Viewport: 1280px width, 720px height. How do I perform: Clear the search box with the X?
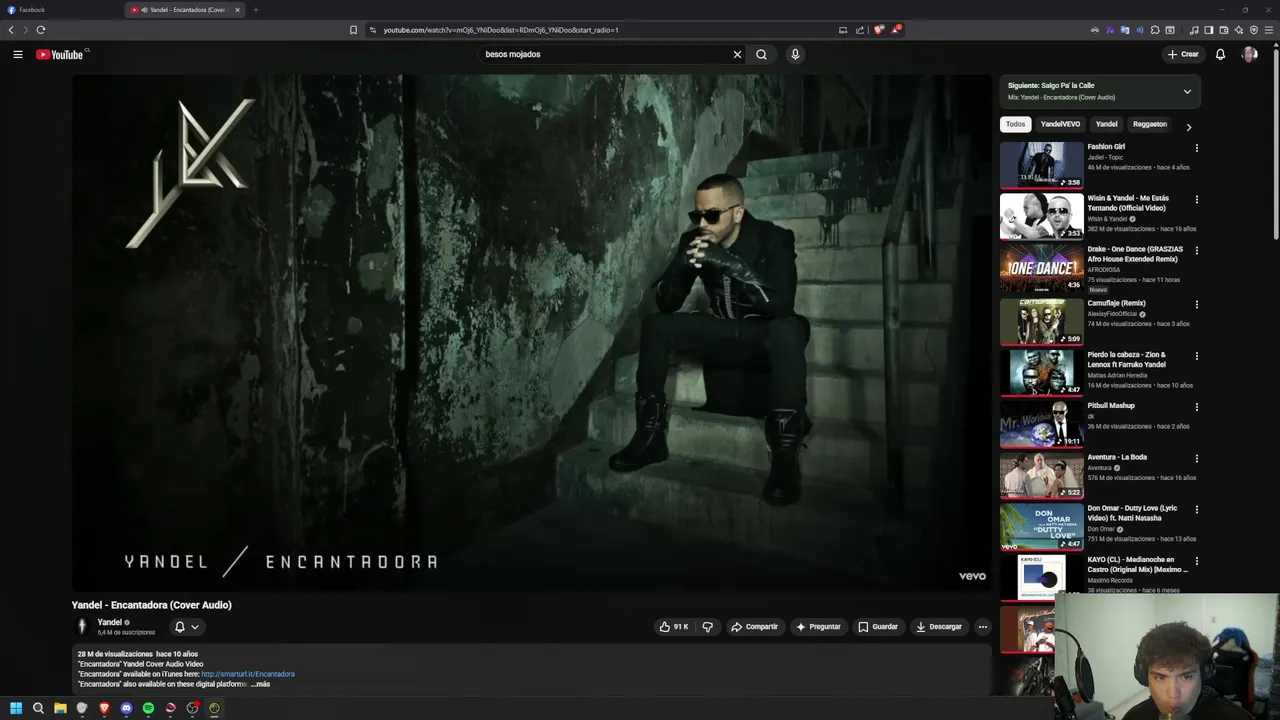pos(737,54)
